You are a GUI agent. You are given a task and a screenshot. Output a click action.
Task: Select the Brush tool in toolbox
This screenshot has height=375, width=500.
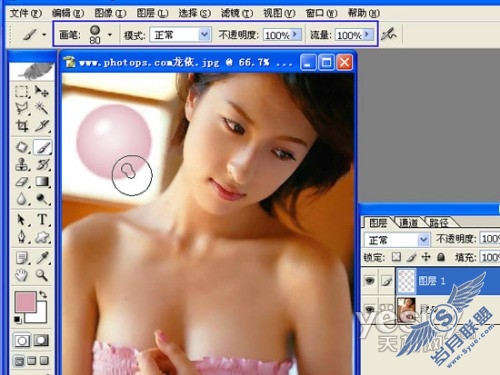43,147
